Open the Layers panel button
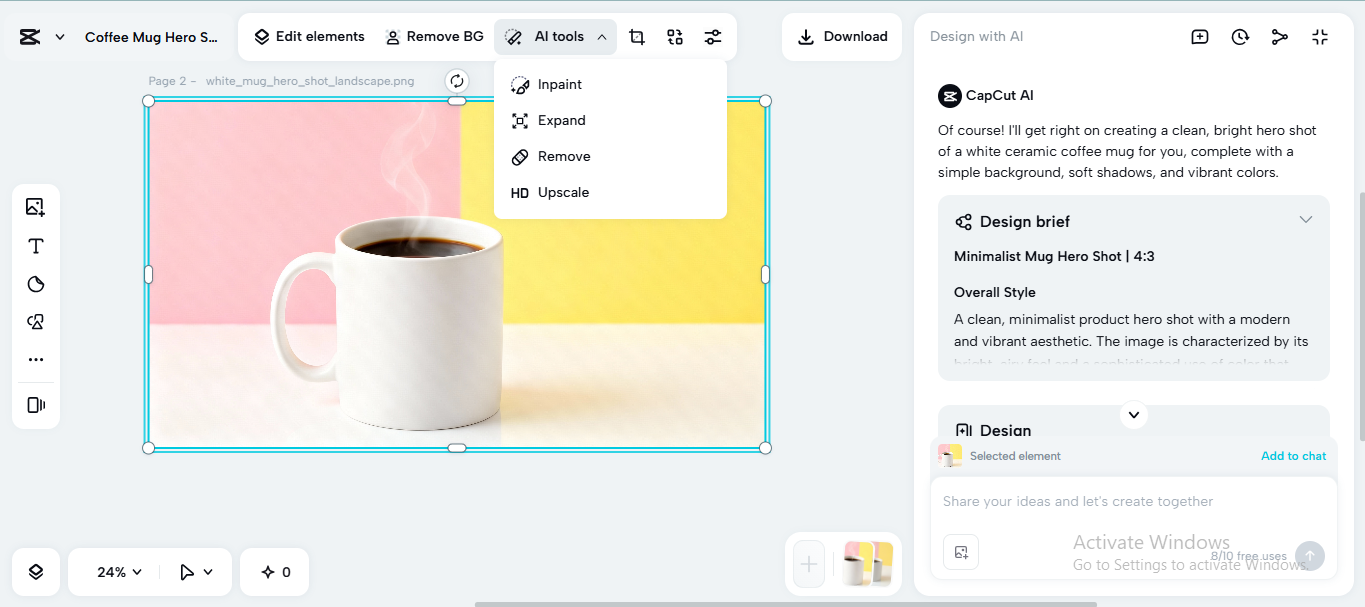 (36, 572)
